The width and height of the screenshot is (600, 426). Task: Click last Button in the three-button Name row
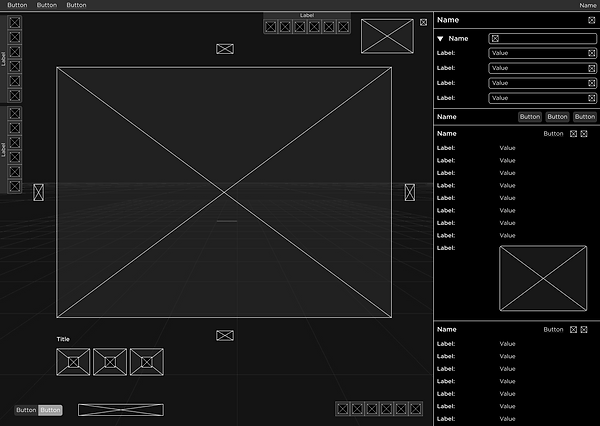[x=585, y=117]
